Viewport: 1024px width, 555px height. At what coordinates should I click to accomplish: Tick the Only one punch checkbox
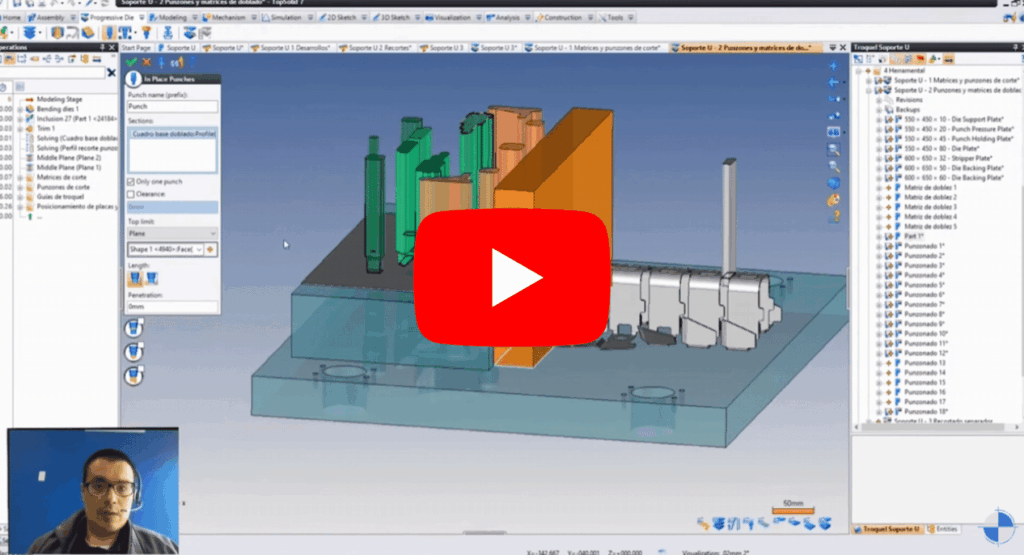(x=131, y=182)
